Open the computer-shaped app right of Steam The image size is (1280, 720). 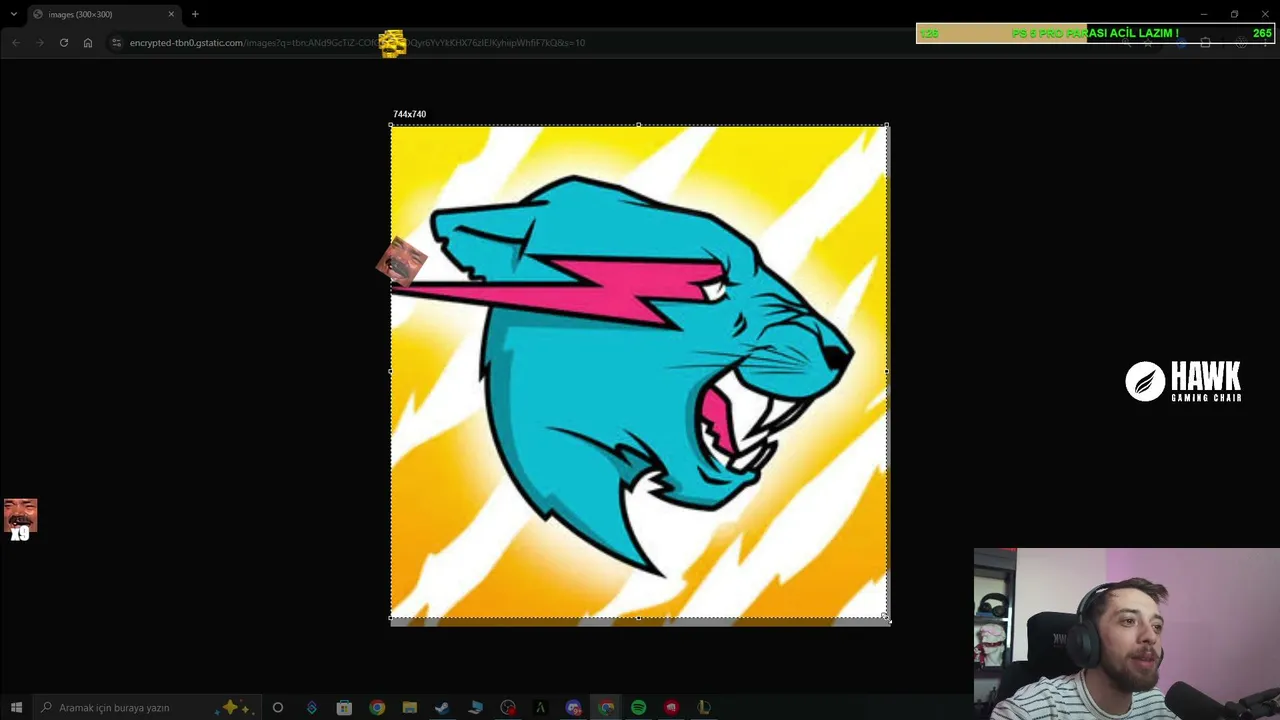[475, 708]
